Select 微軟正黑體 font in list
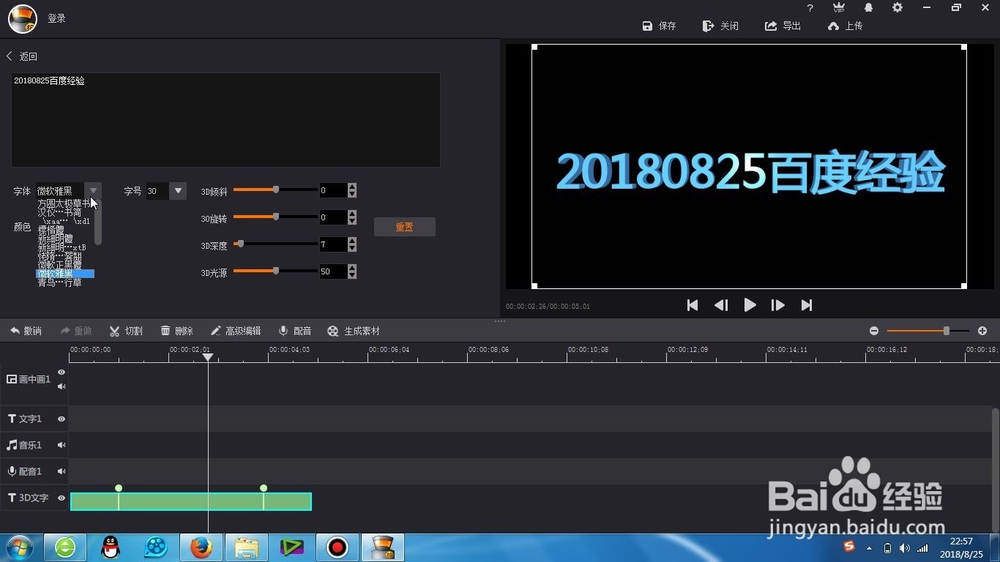The width and height of the screenshot is (1000, 562). (59, 264)
